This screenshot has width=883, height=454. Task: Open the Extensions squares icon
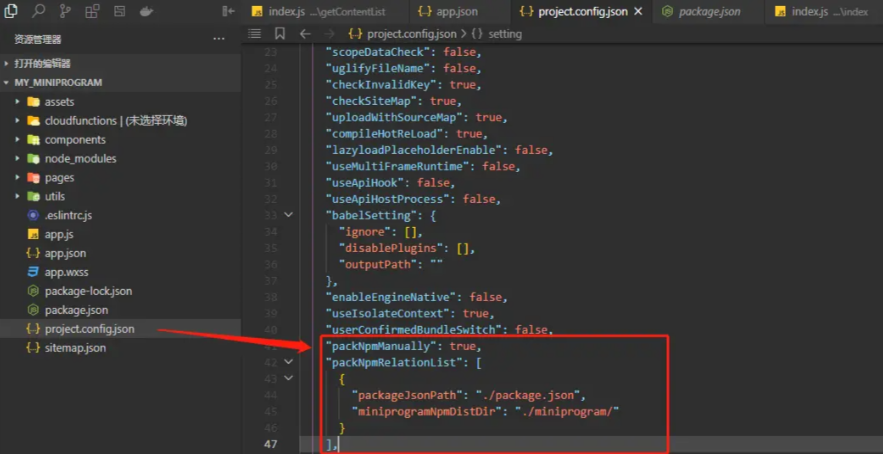[x=92, y=12]
